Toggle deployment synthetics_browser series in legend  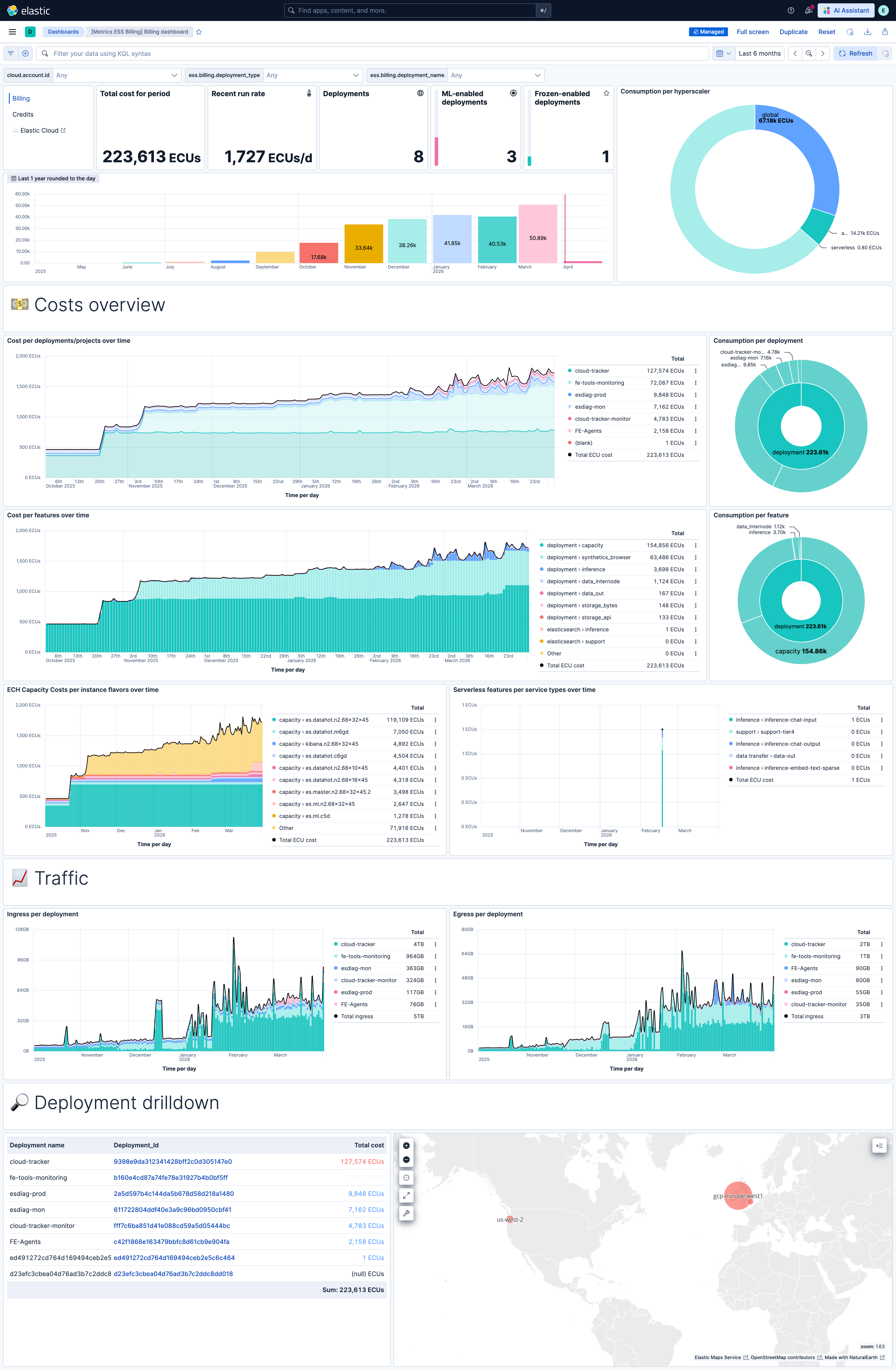coord(589,557)
